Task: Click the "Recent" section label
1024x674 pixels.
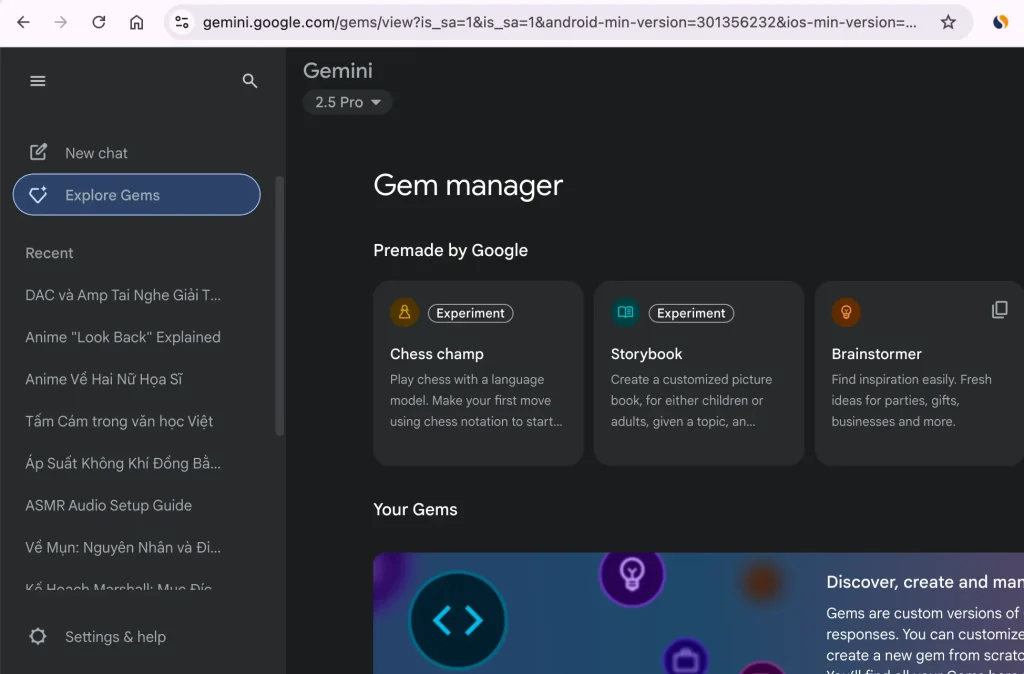Action: click(x=49, y=253)
